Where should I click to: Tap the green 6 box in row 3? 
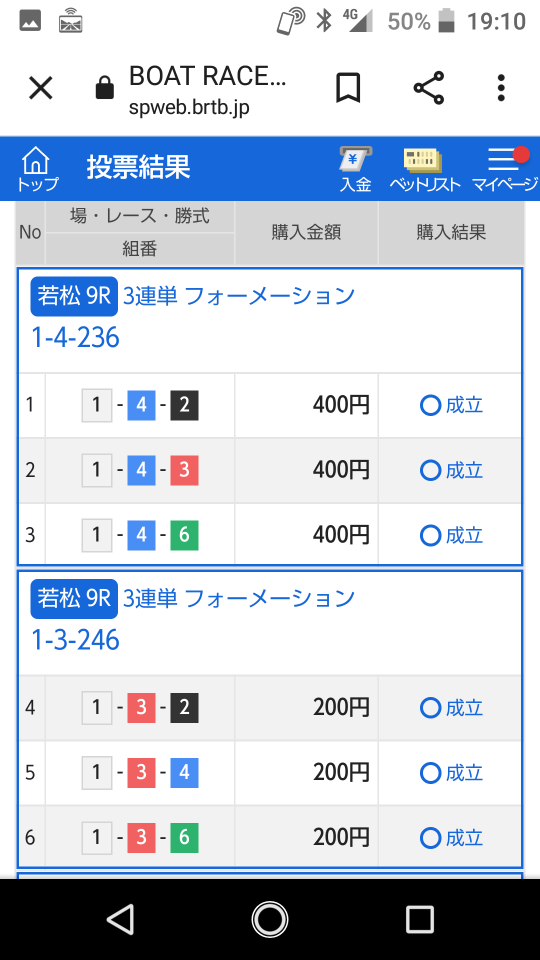[184, 536]
